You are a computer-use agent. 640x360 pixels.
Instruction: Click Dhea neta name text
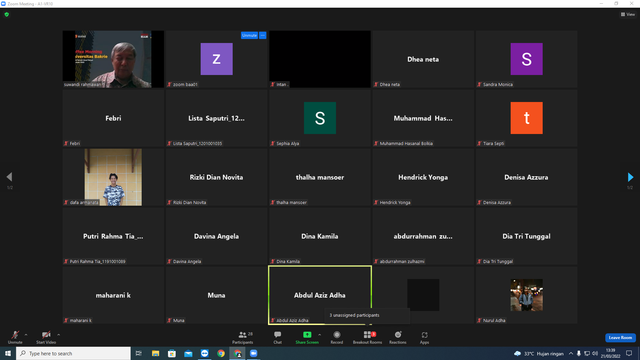[x=423, y=59]
